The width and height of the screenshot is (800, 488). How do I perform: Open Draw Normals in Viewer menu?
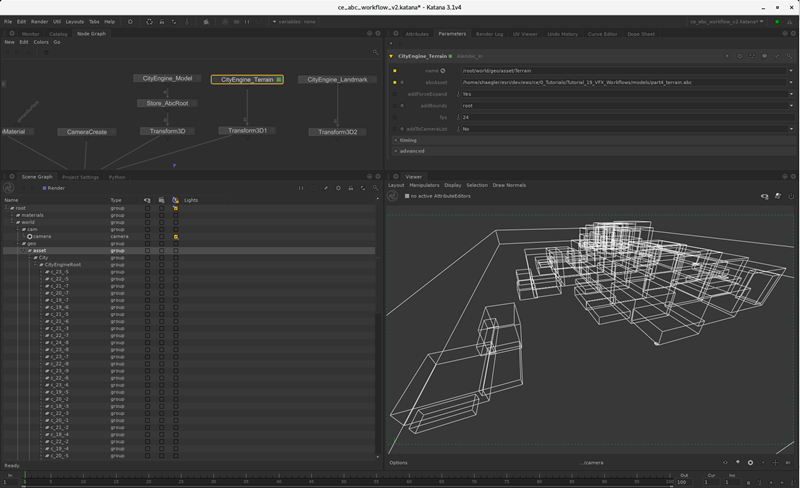pyautogui.click(x=509, y=185)
